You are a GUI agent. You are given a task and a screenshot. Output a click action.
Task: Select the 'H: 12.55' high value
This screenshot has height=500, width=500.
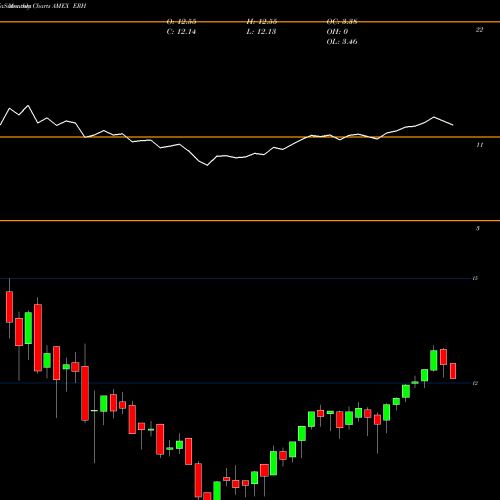(262, 22)
